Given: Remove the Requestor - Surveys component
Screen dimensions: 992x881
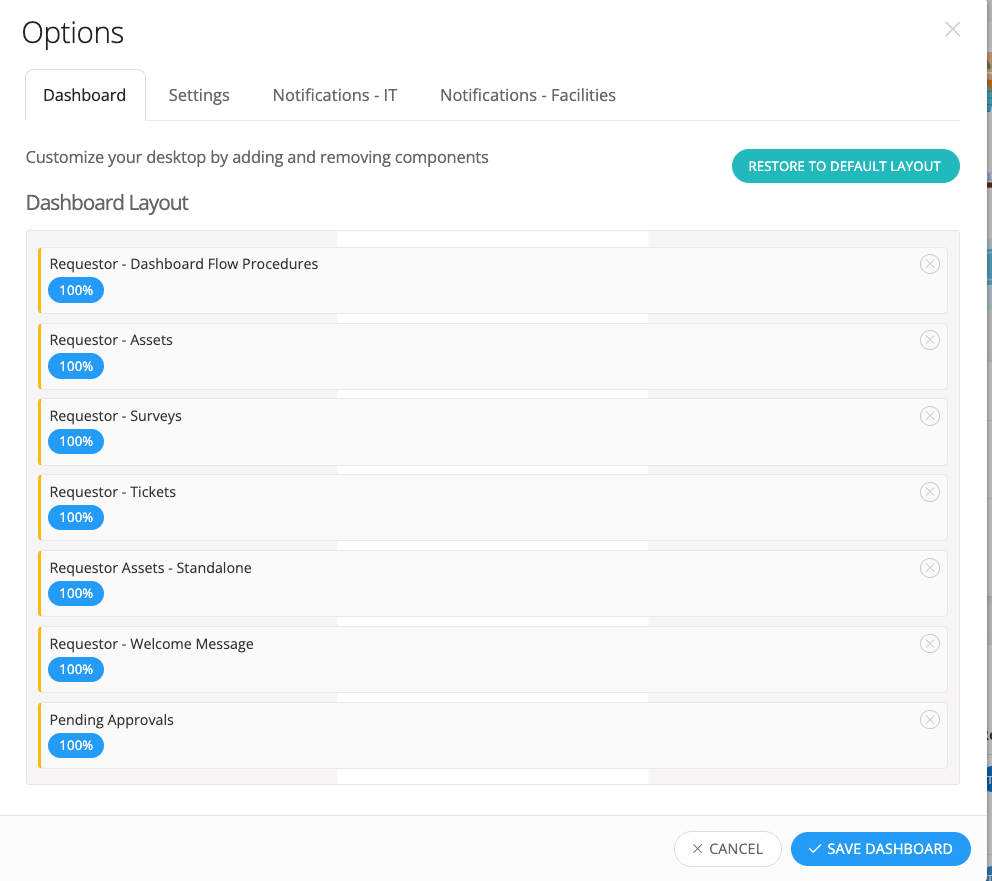Looking at the screenshot, I should 929,416.
